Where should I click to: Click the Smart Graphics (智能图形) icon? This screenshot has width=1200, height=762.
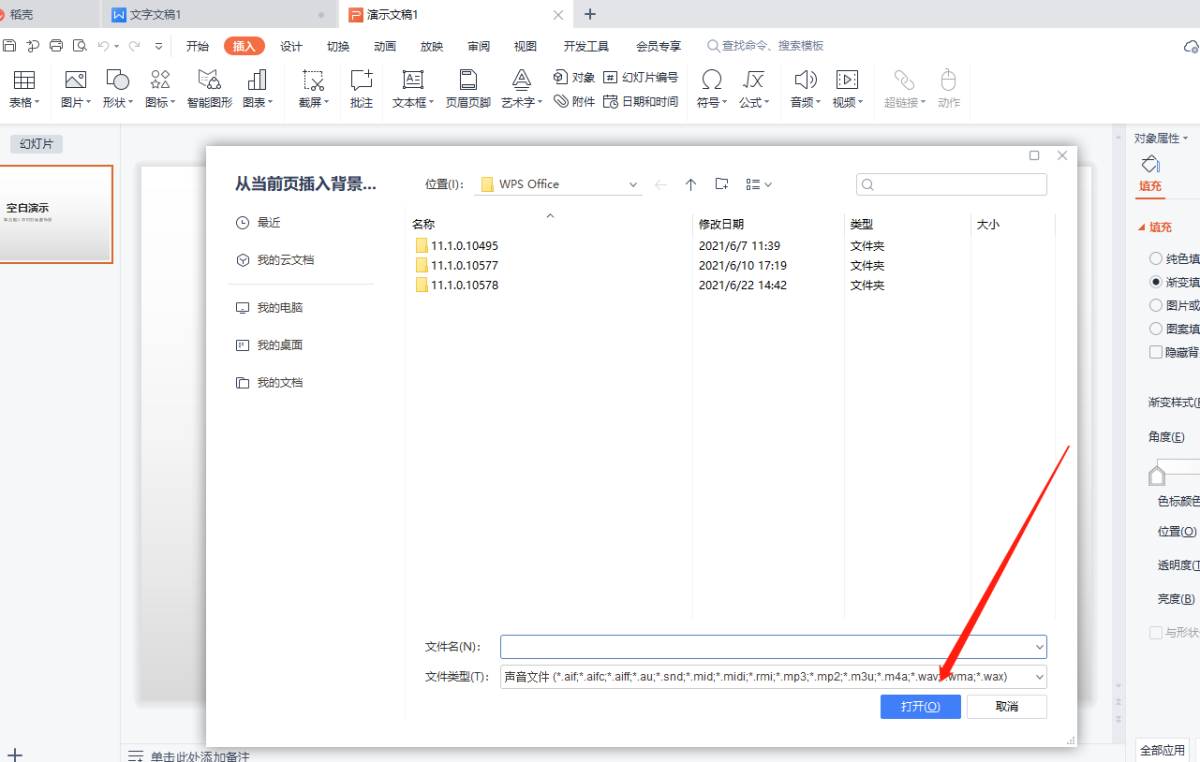tap(209, 82)
